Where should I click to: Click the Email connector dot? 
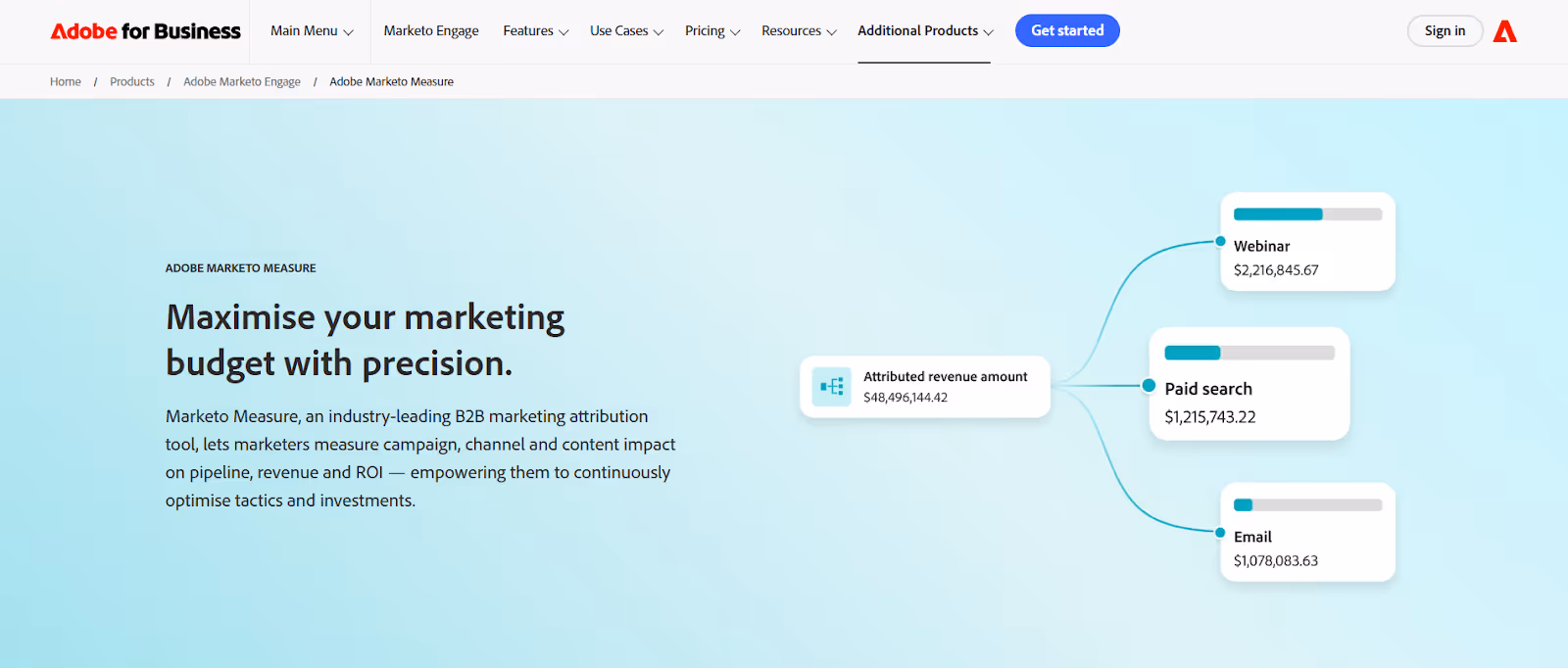pos(1220,533)
